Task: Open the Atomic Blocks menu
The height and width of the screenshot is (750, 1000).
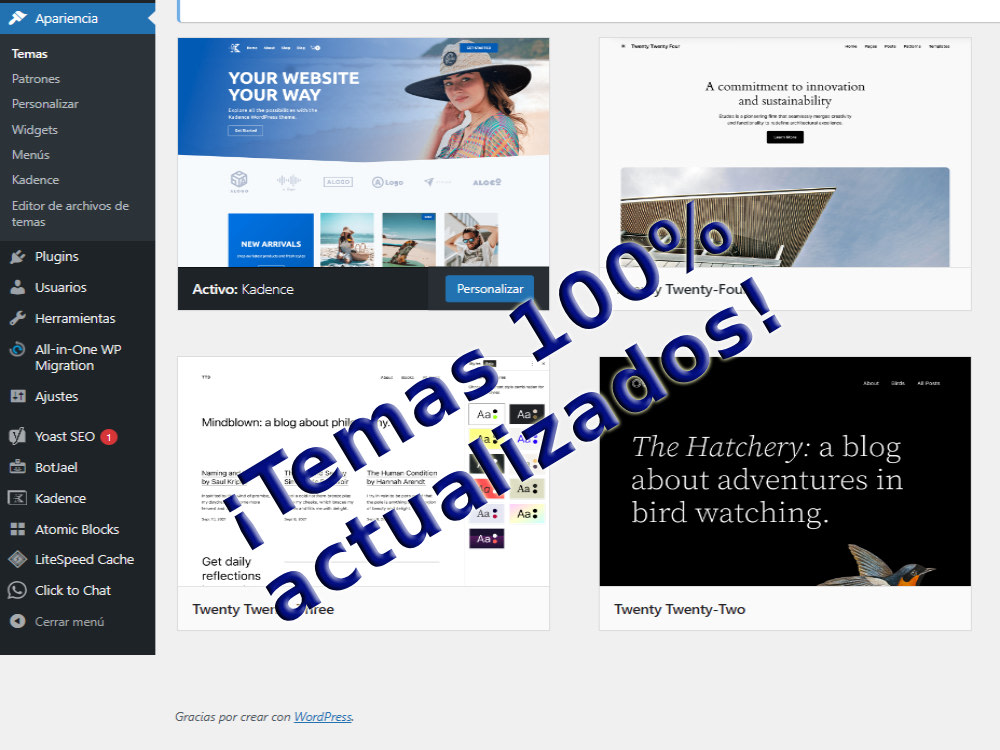Action: coord(78,529)
